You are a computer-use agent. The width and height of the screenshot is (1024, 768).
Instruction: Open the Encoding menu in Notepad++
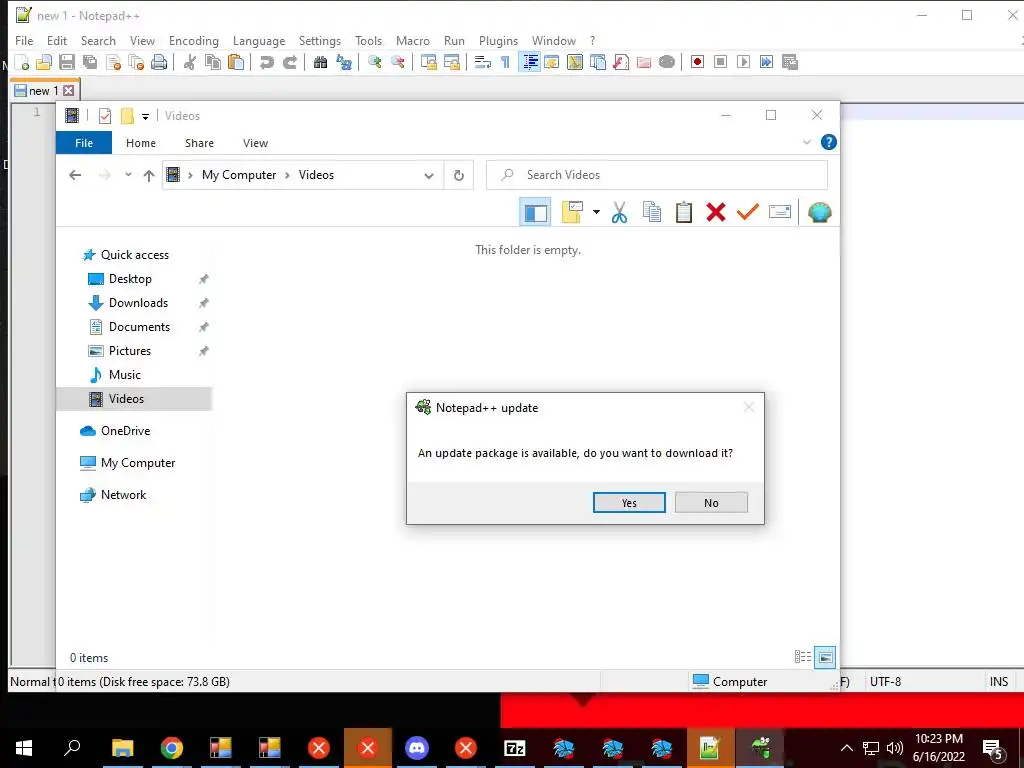[x=194, y=40]
